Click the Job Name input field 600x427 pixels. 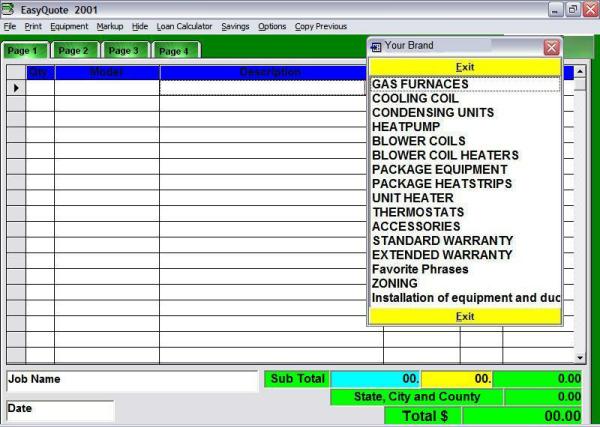[x=132, y=381]
